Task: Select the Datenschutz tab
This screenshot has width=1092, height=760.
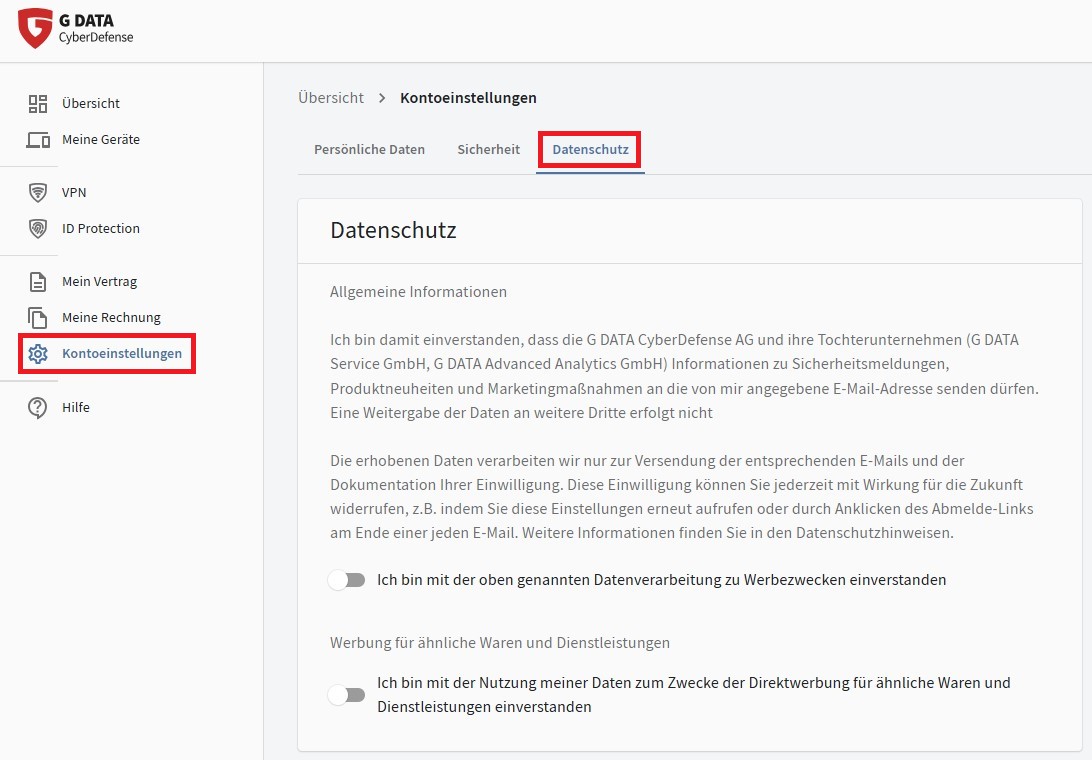Action: (x=589, y=149)
